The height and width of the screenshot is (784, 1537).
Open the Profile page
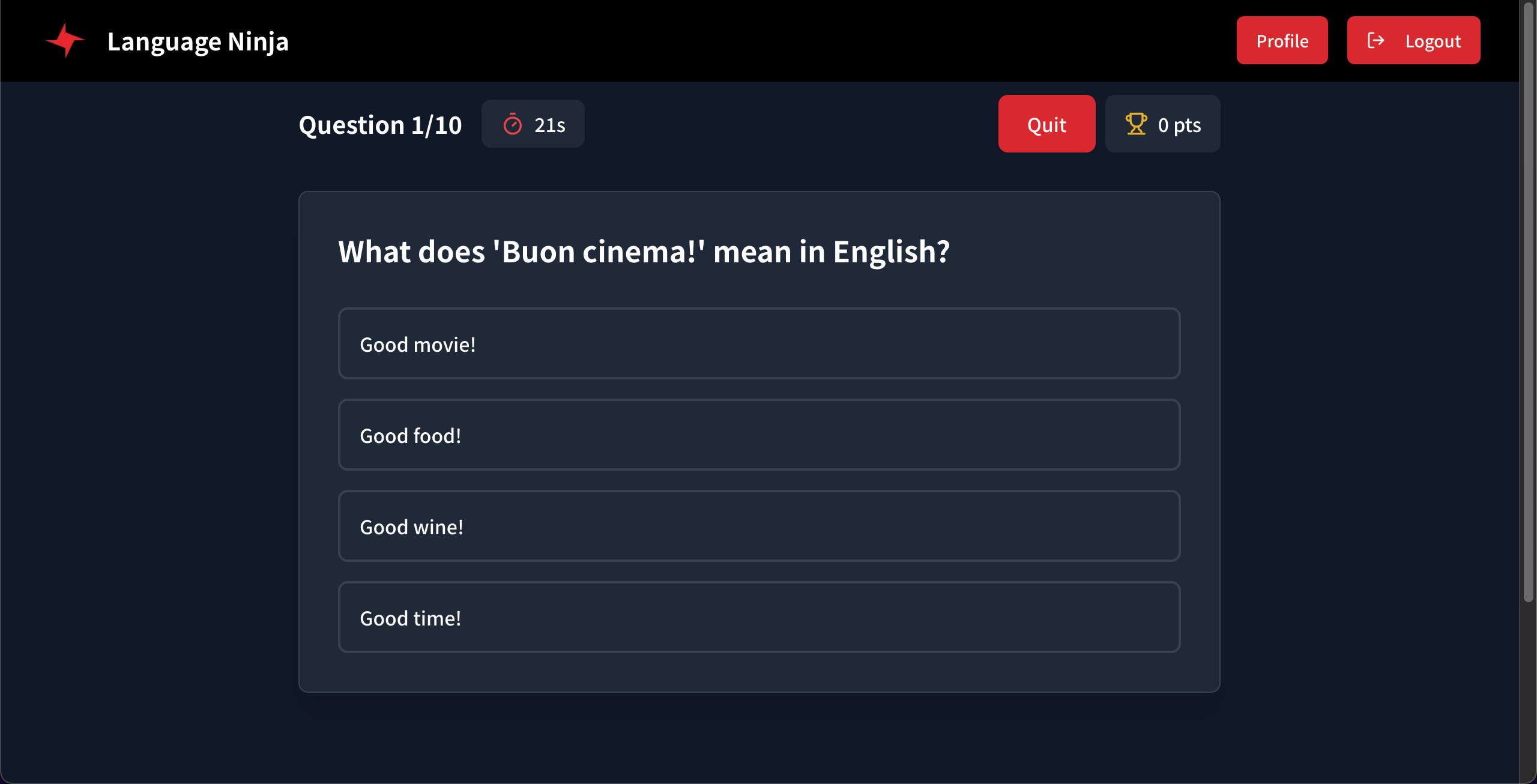[1282, 40]
